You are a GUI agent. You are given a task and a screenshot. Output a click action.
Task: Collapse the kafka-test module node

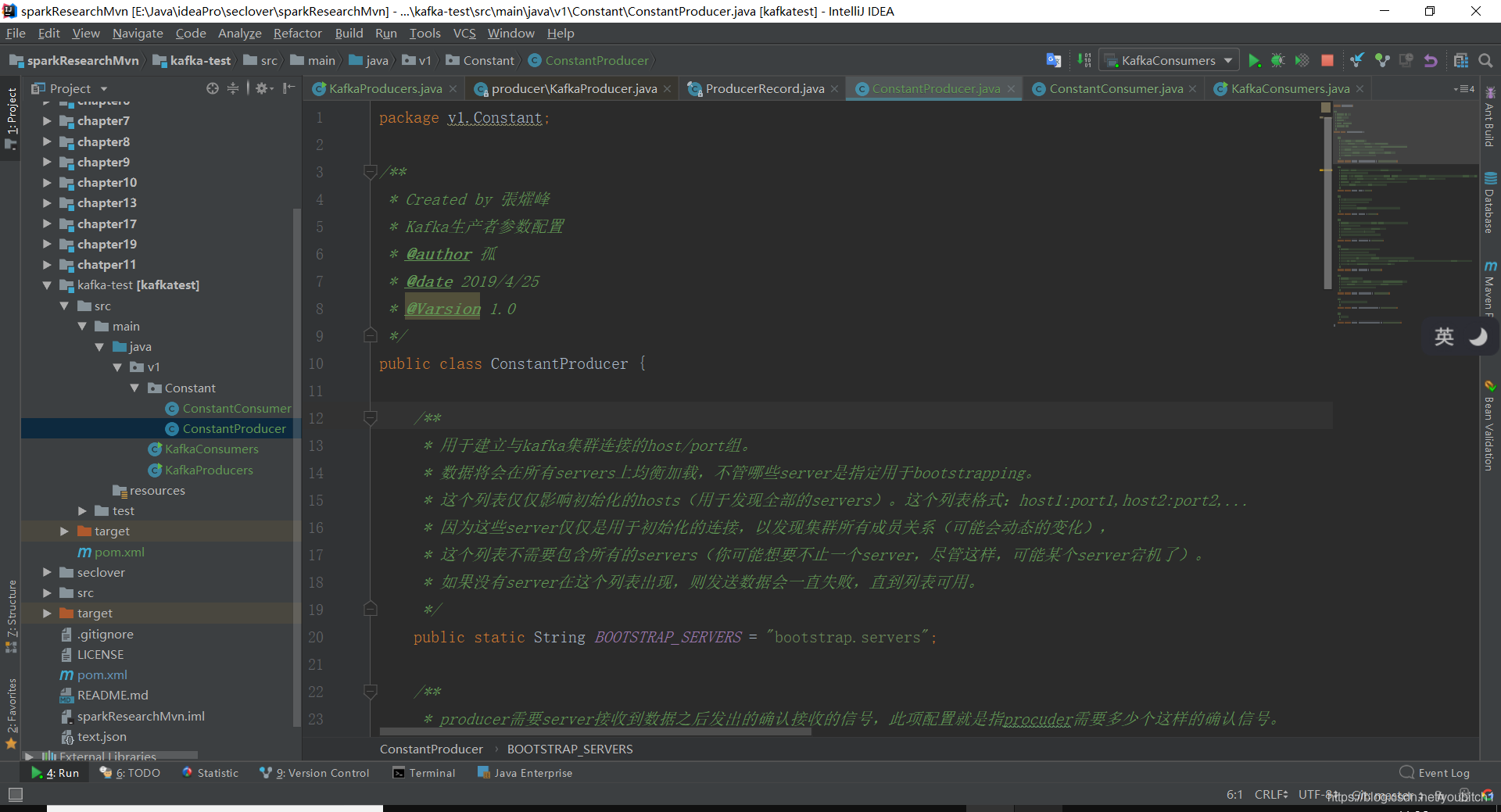tap(47, 285)
